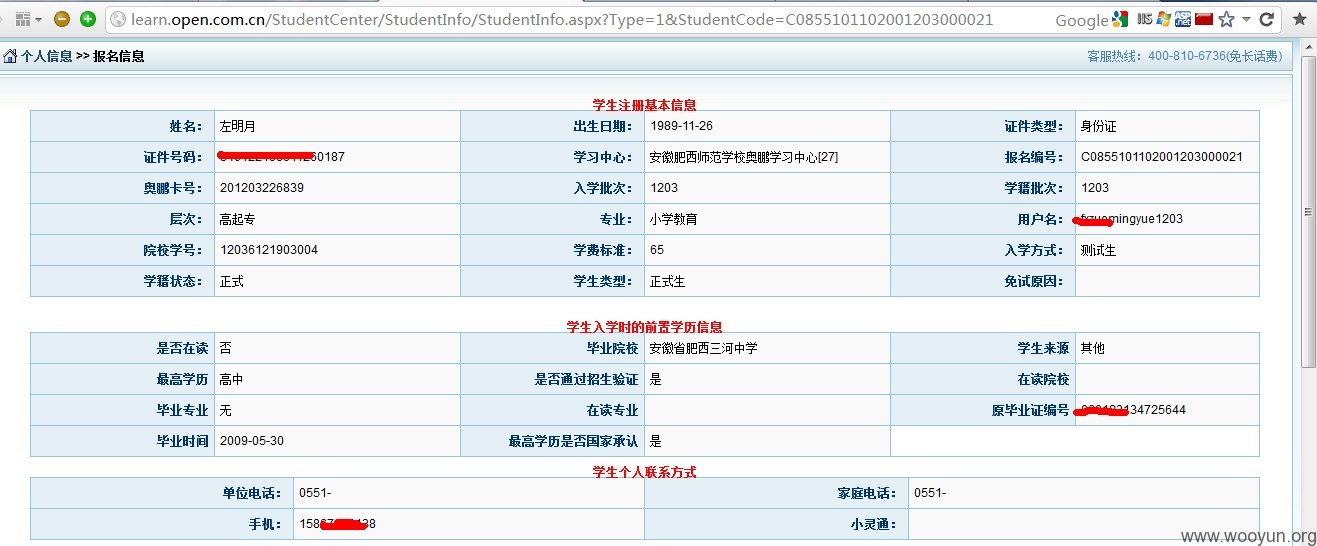
Task: Click the 入学批次 value 1203
Action: [663, 188]
